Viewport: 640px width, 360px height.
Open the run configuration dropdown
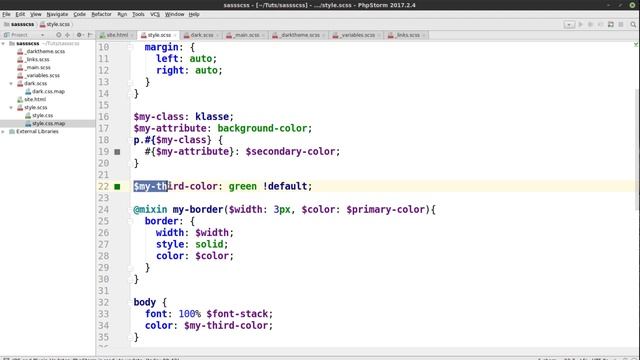pyautogui.click(x=569, y=24)
